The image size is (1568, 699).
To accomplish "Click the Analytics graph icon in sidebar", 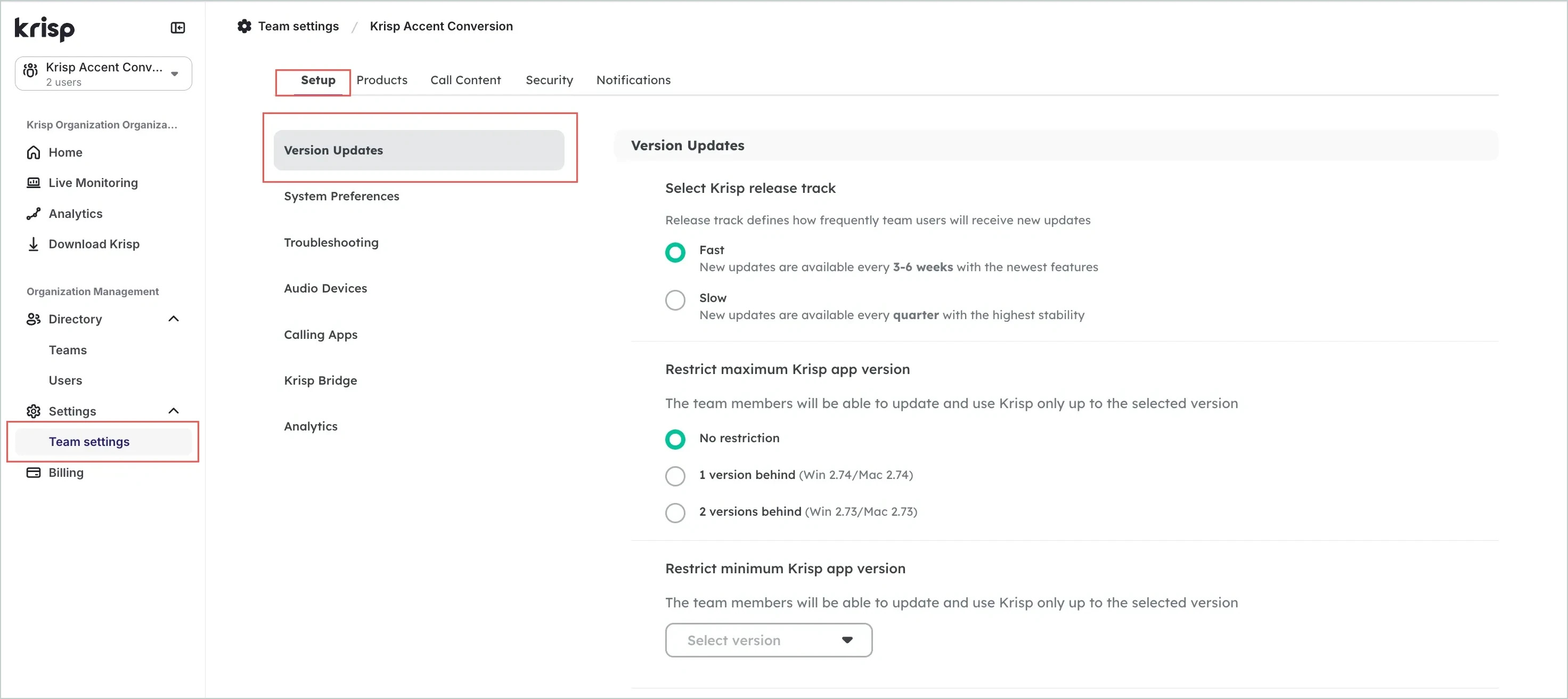I will tap(34, 214).
